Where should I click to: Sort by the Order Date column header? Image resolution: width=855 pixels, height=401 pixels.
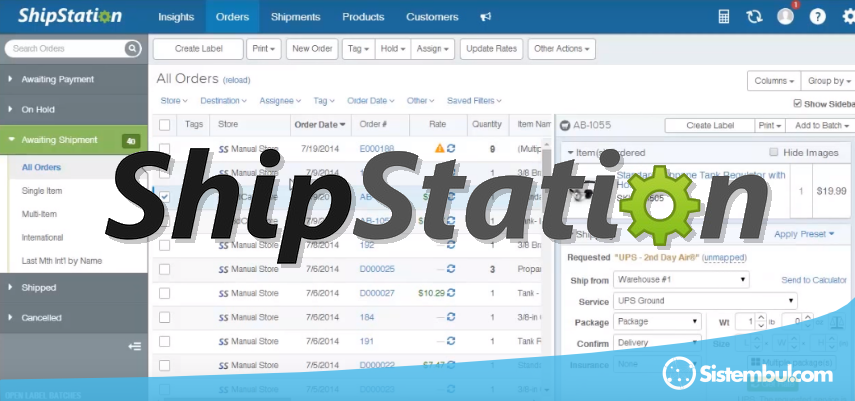point(320,125)
